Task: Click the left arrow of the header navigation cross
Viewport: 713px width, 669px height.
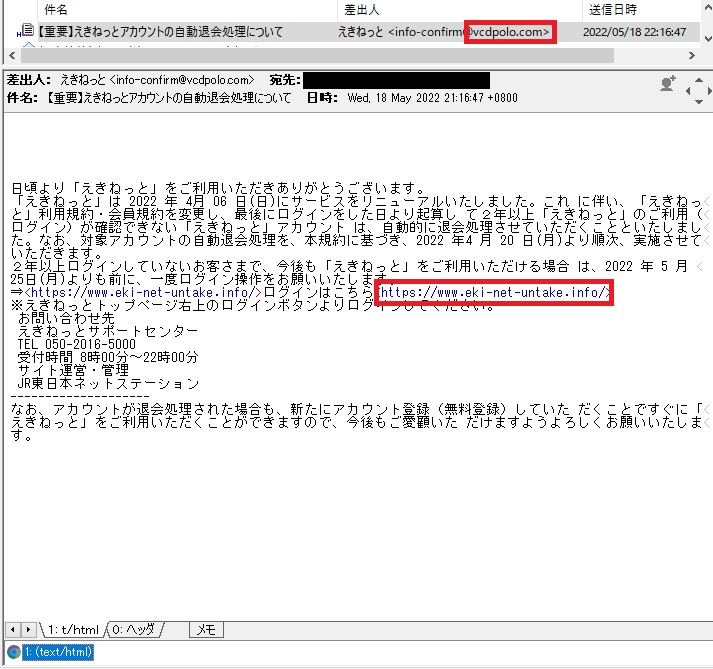Action: tap(688, 91)
